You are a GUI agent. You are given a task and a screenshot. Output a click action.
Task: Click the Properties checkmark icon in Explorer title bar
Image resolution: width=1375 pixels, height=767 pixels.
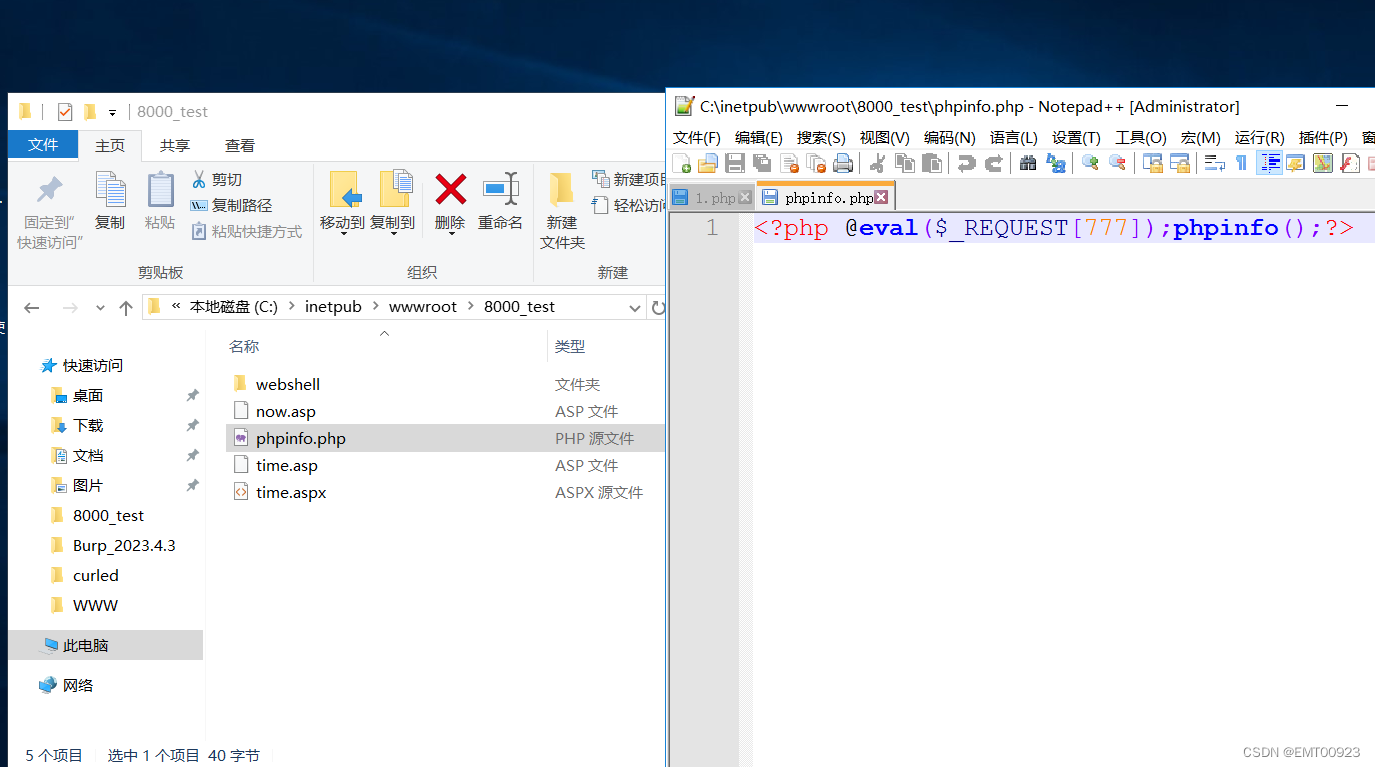(65, 112)
